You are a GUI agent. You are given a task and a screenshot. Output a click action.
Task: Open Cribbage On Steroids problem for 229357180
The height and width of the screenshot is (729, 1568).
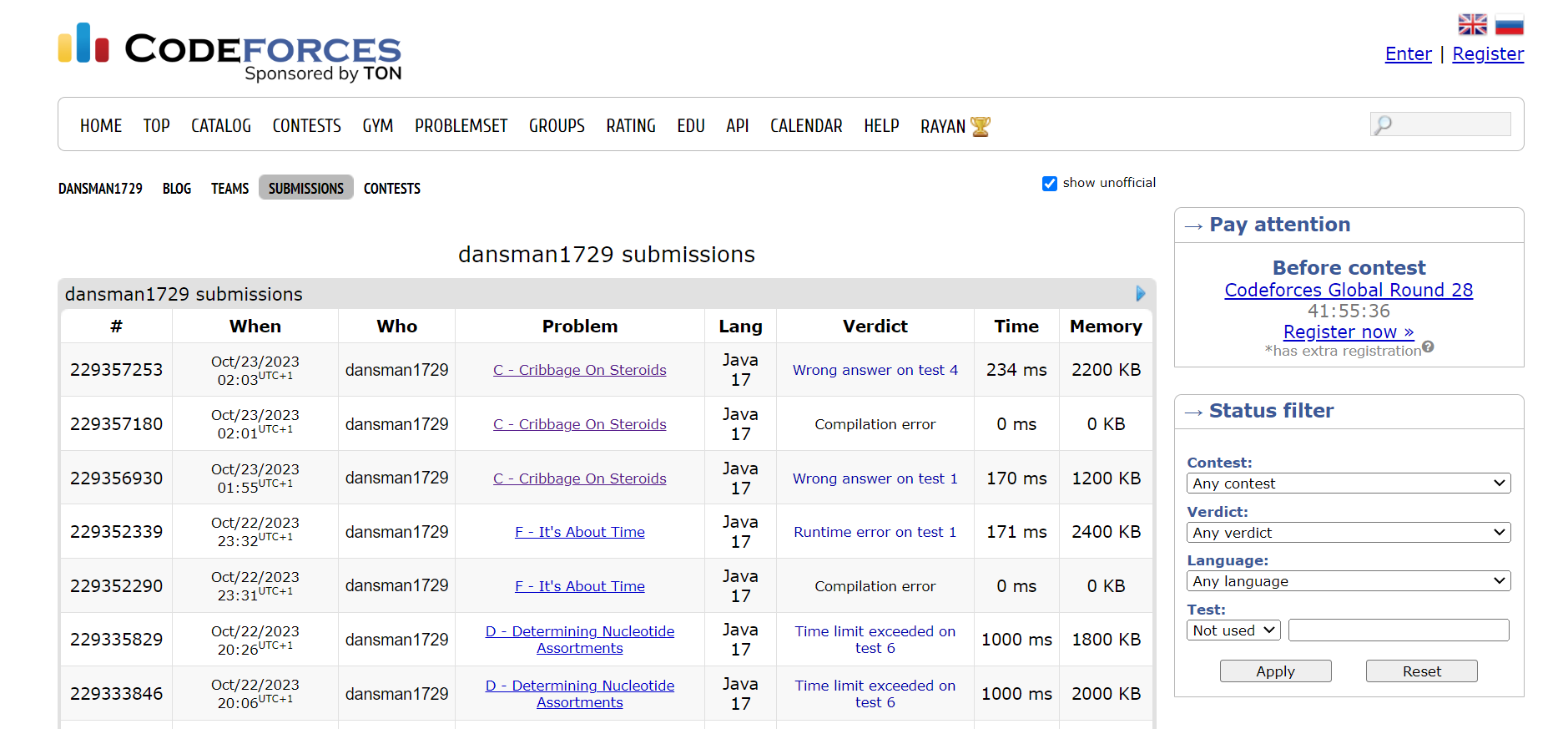580,424
